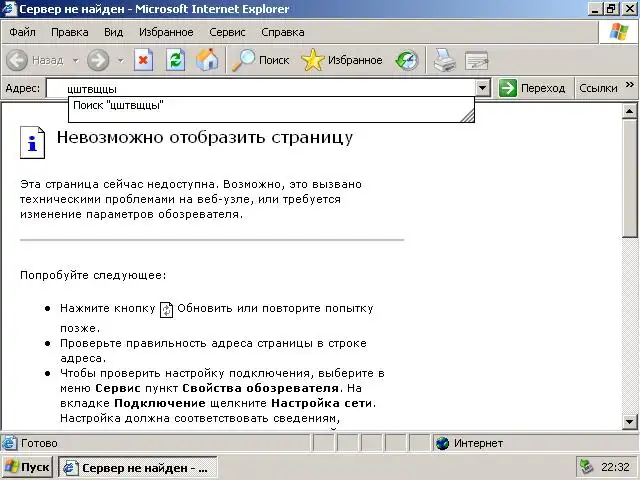Expand the Ссылки chevron overflow
Screen dimensions: 640x480
click(x=630, y=84)
